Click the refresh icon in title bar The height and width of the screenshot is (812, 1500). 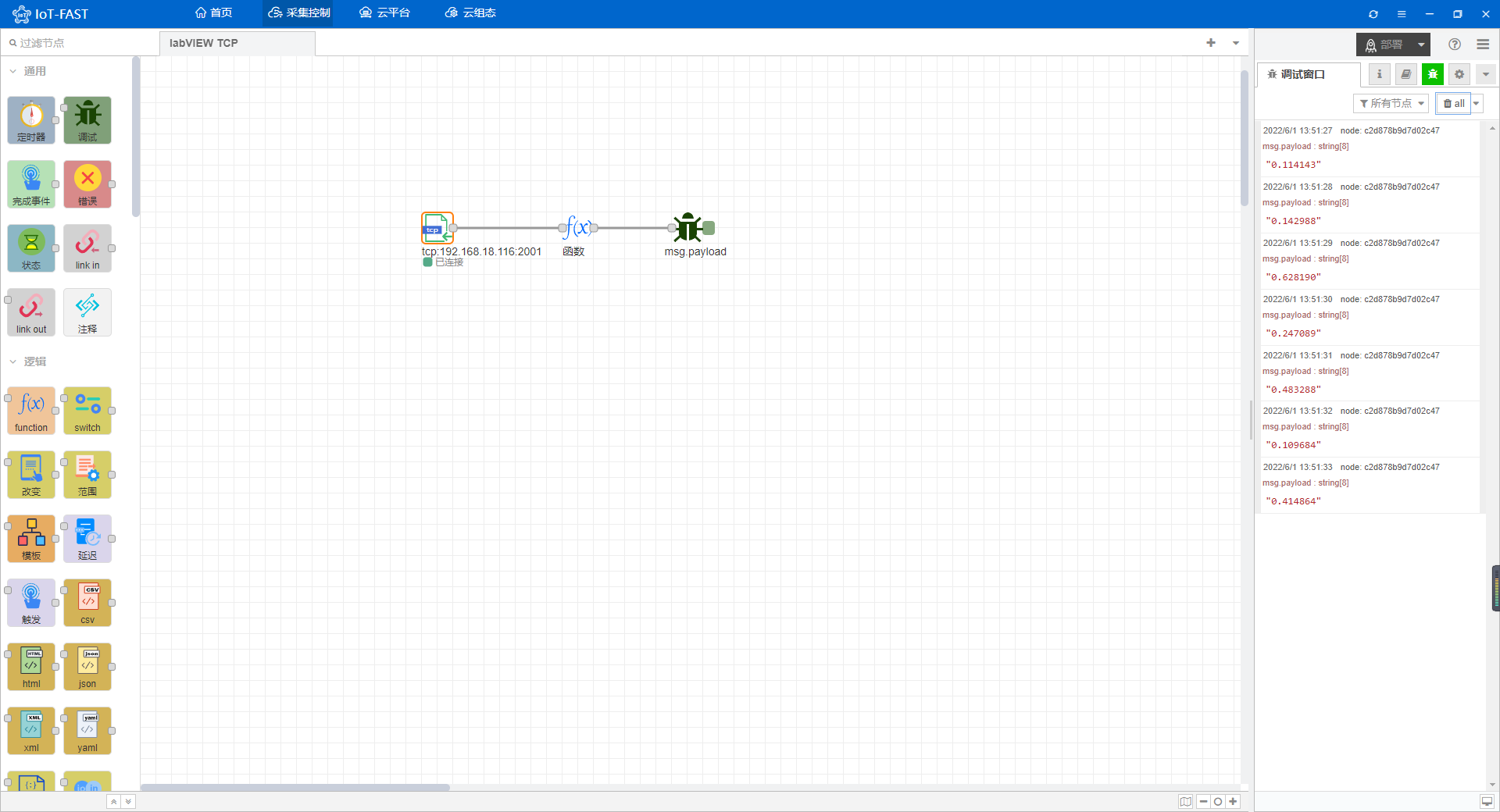pos(1373,14)
